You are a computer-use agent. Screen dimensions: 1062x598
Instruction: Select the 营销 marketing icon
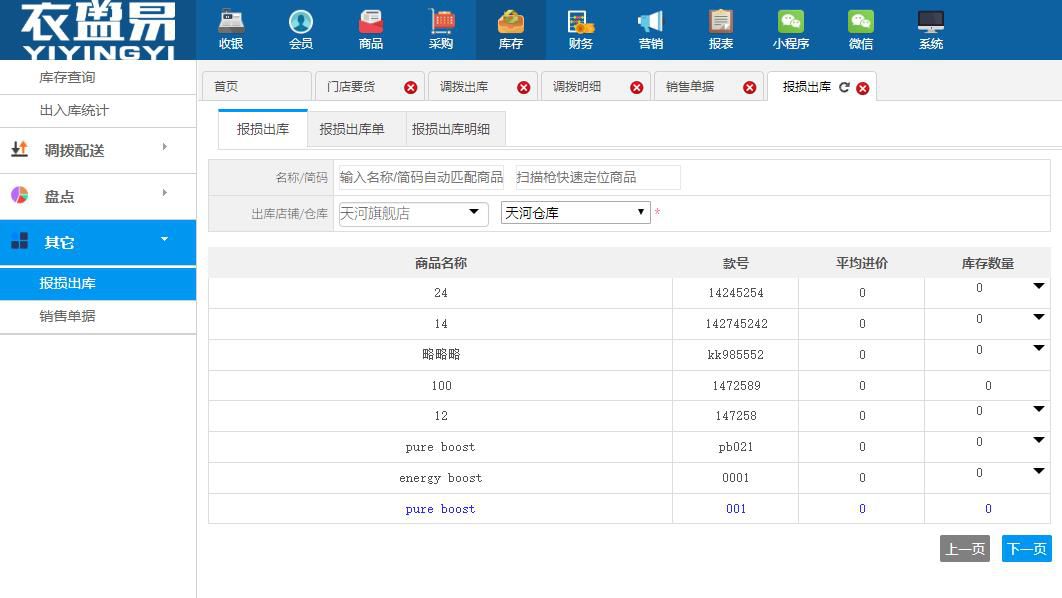pyautogui.click(x=651, y=29)
